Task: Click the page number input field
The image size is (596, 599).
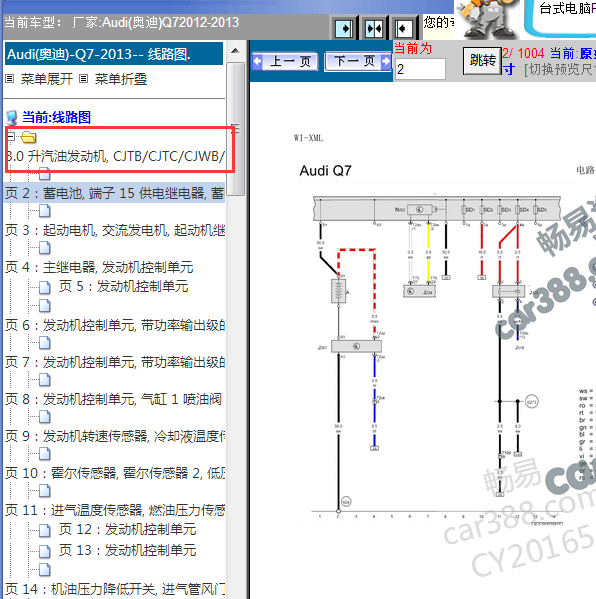Action: pyautogui.click(x=420, y=69)
